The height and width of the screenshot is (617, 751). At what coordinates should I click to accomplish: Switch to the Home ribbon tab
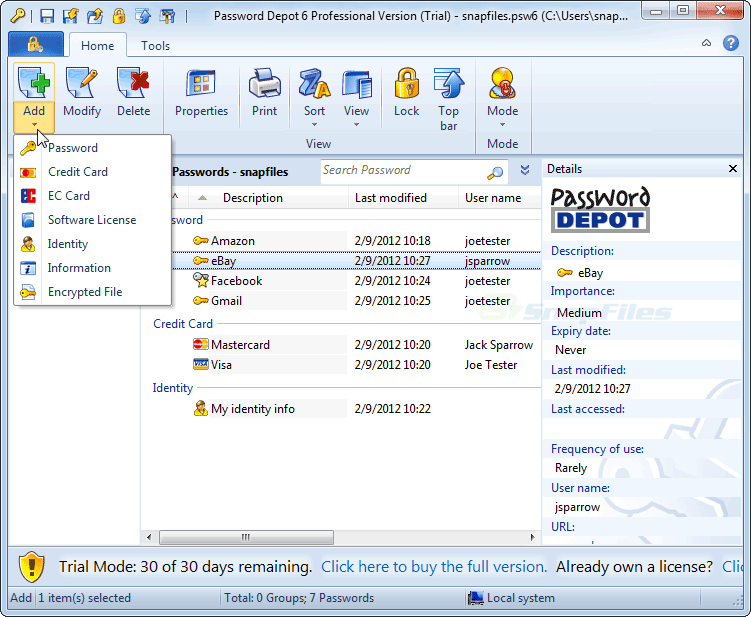pyautogui.click(x=98, y=46)
